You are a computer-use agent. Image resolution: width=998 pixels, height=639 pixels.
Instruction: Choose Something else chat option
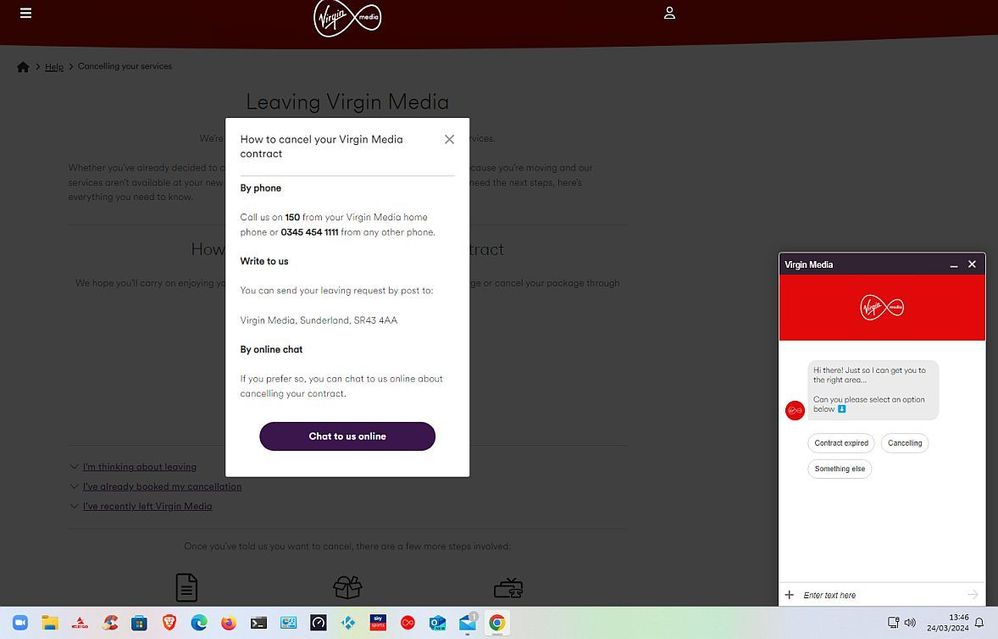click(840, 469)
